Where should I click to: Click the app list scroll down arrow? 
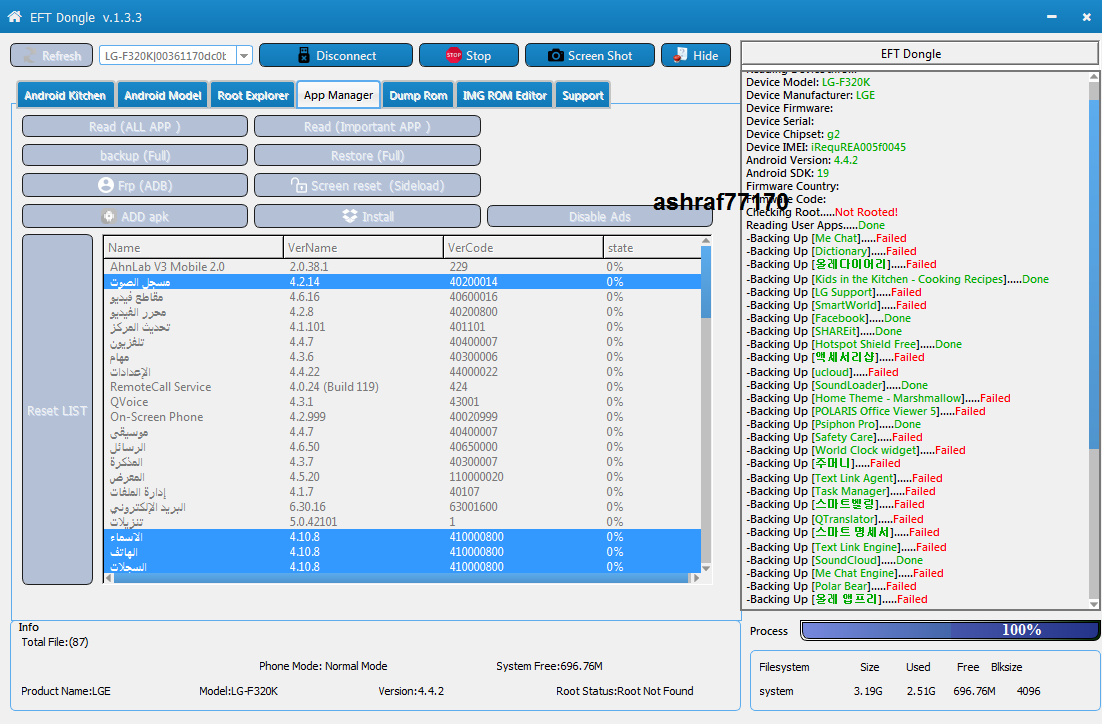[x=706, y=568]
